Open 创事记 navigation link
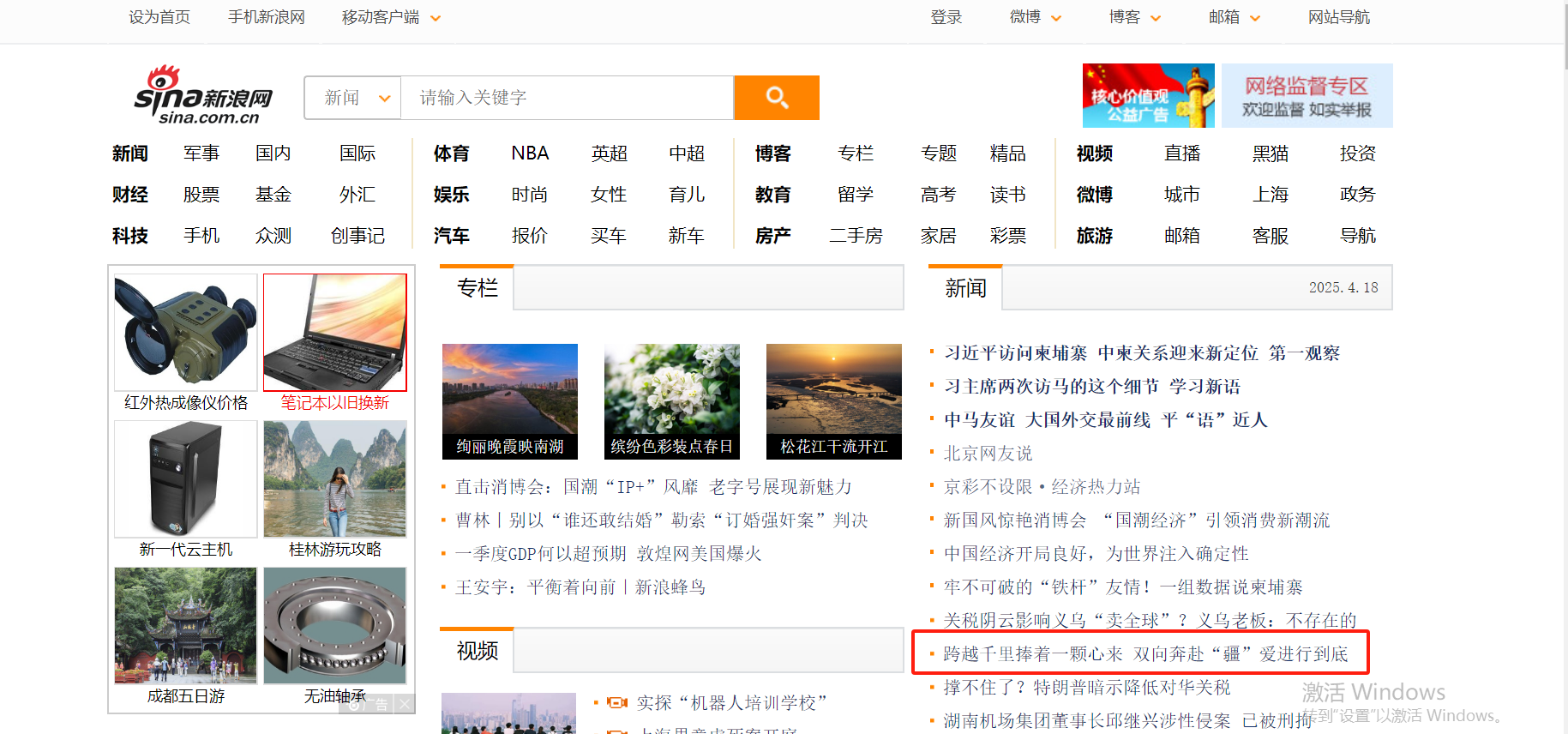 [357, 236]
